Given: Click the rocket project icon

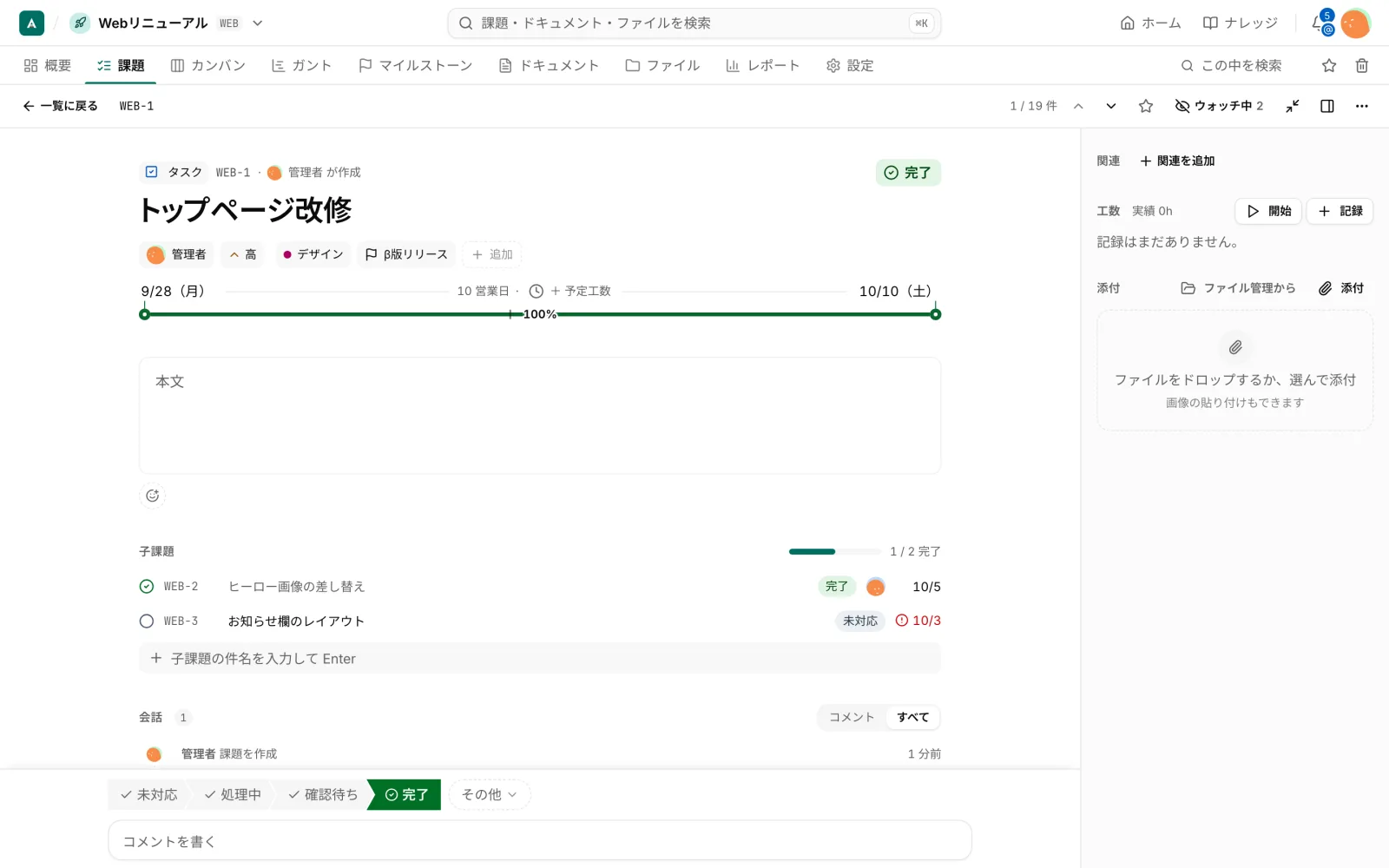Looking at the screenshot, I should click(x=80, y=23).
